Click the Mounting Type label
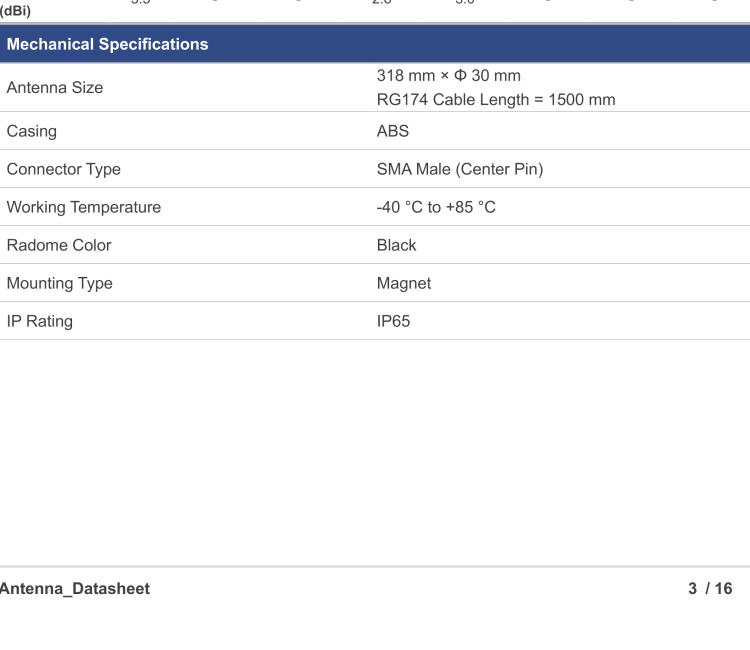This screenshot has height=650, width=750. 60,283
